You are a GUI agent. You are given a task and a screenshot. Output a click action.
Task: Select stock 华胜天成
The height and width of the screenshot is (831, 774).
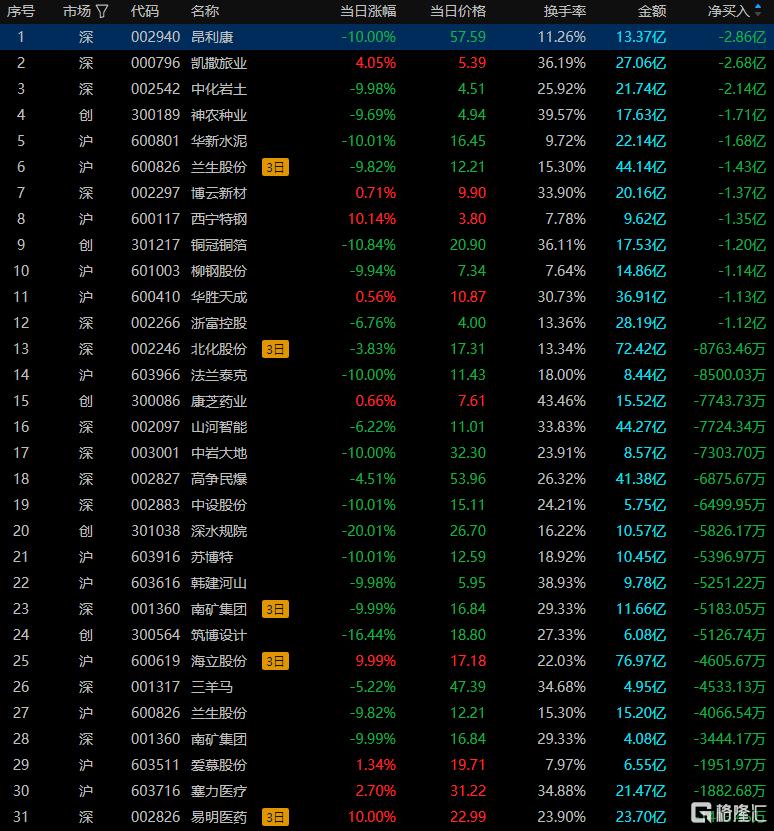[x=219, y=297]
